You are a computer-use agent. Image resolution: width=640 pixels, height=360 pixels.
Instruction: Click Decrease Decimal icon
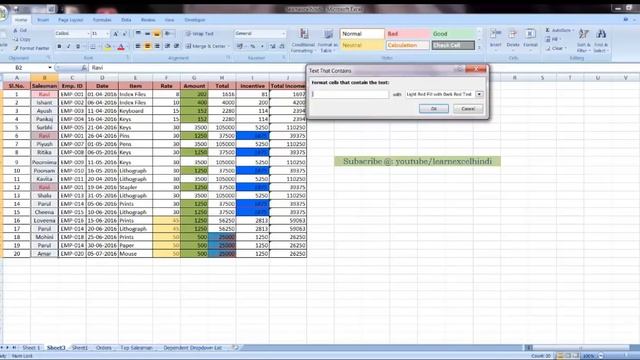[282, 47]
